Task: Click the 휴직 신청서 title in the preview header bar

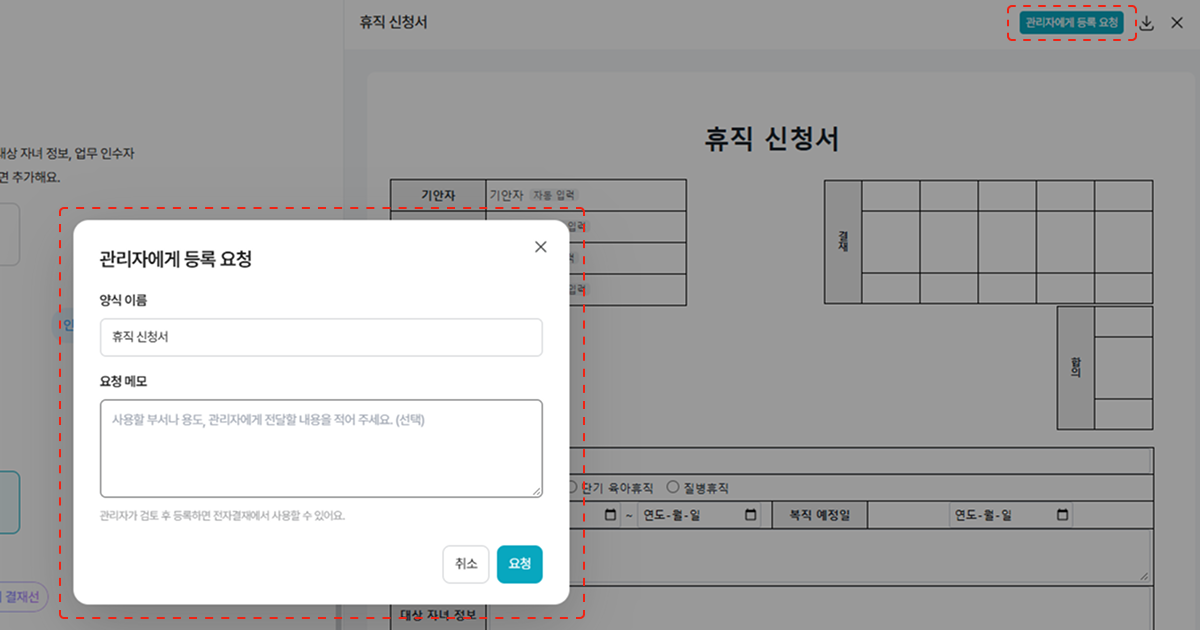Action: [x=394, y=23]
